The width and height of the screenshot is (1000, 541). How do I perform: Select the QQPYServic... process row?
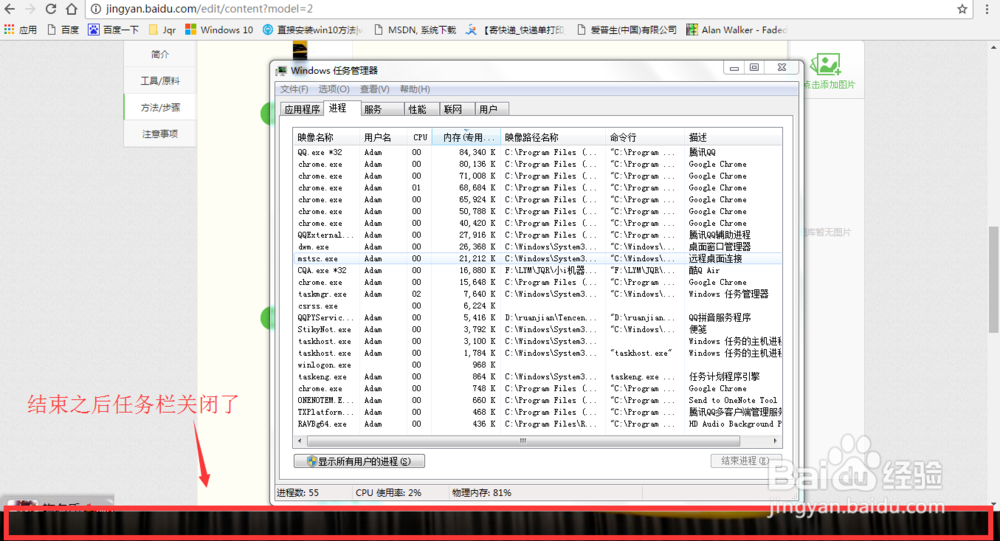[538, 318]
